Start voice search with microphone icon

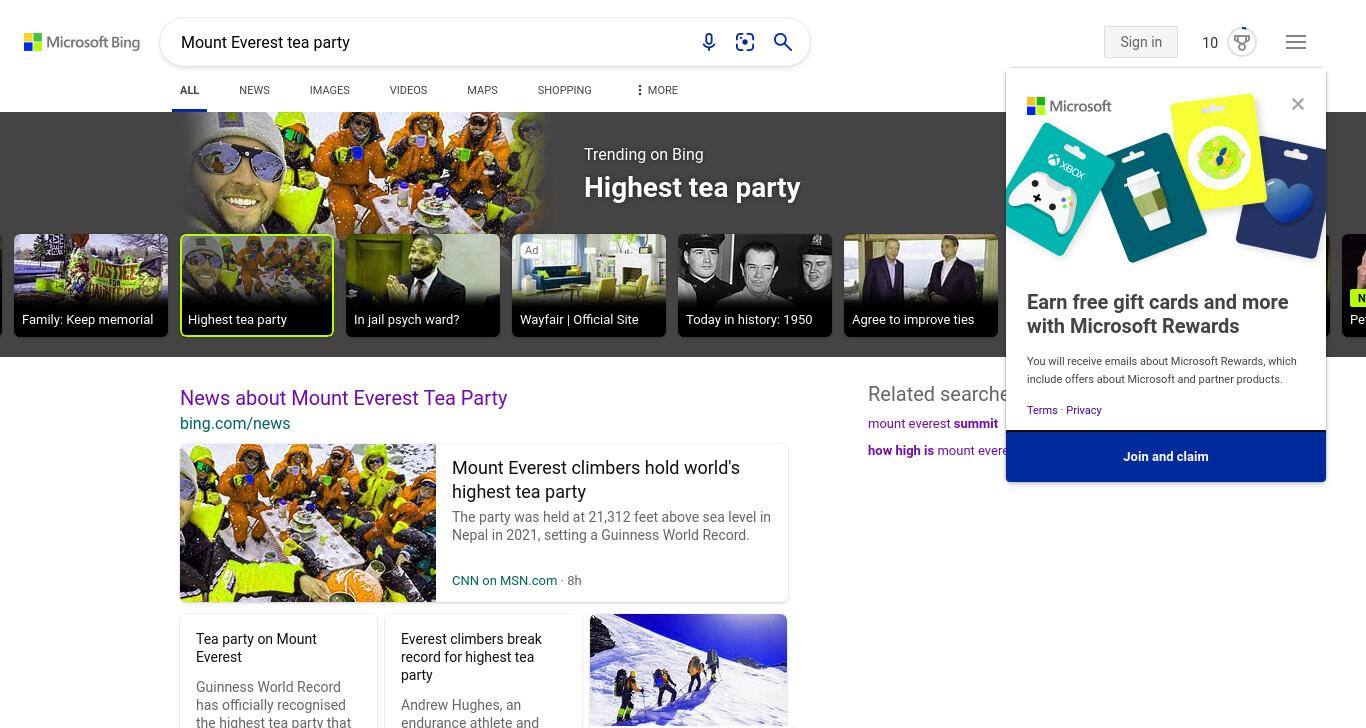point(709,42)
